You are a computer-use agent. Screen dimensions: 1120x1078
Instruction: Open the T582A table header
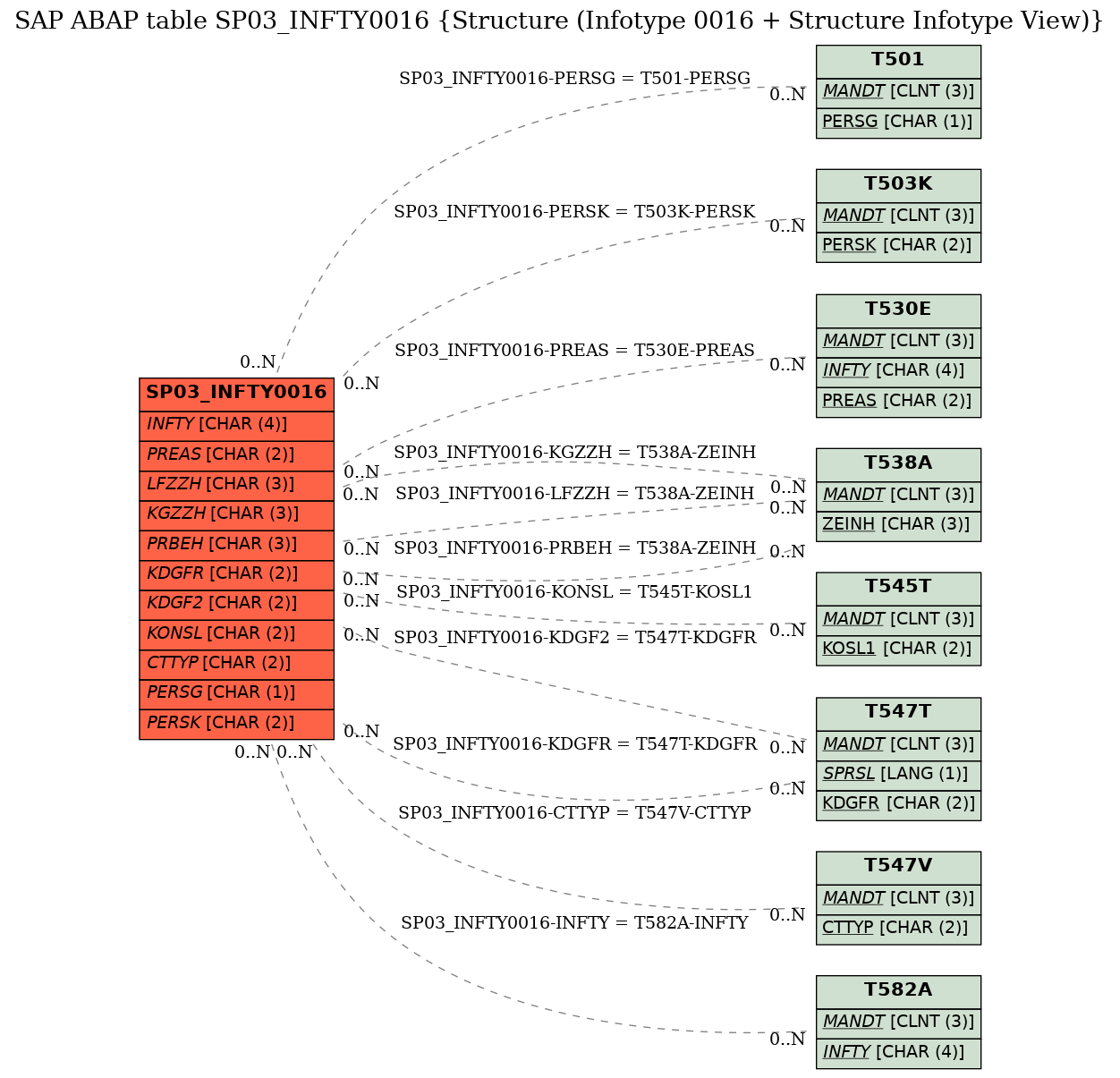[898, 991]
